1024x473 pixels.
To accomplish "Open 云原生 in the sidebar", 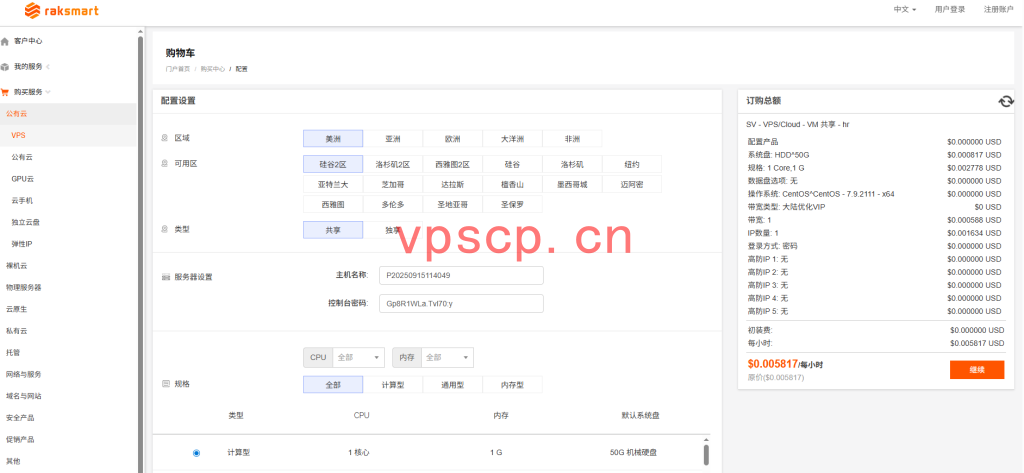I will click(x=16, y=309).
